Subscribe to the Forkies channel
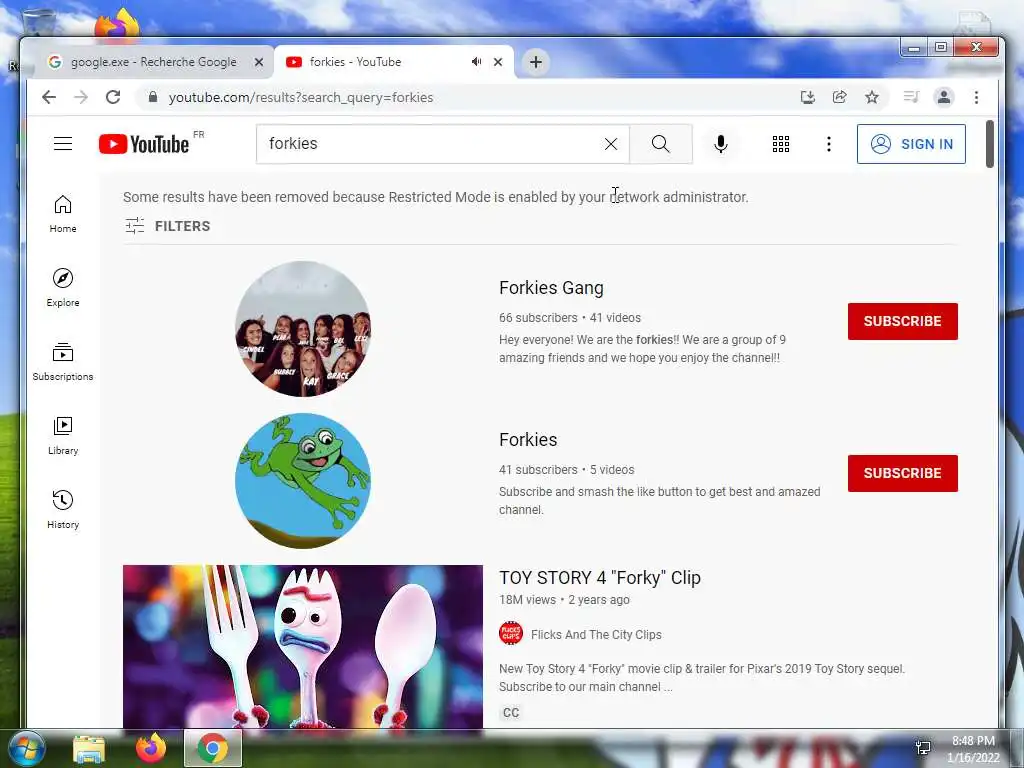 (903, 473)
